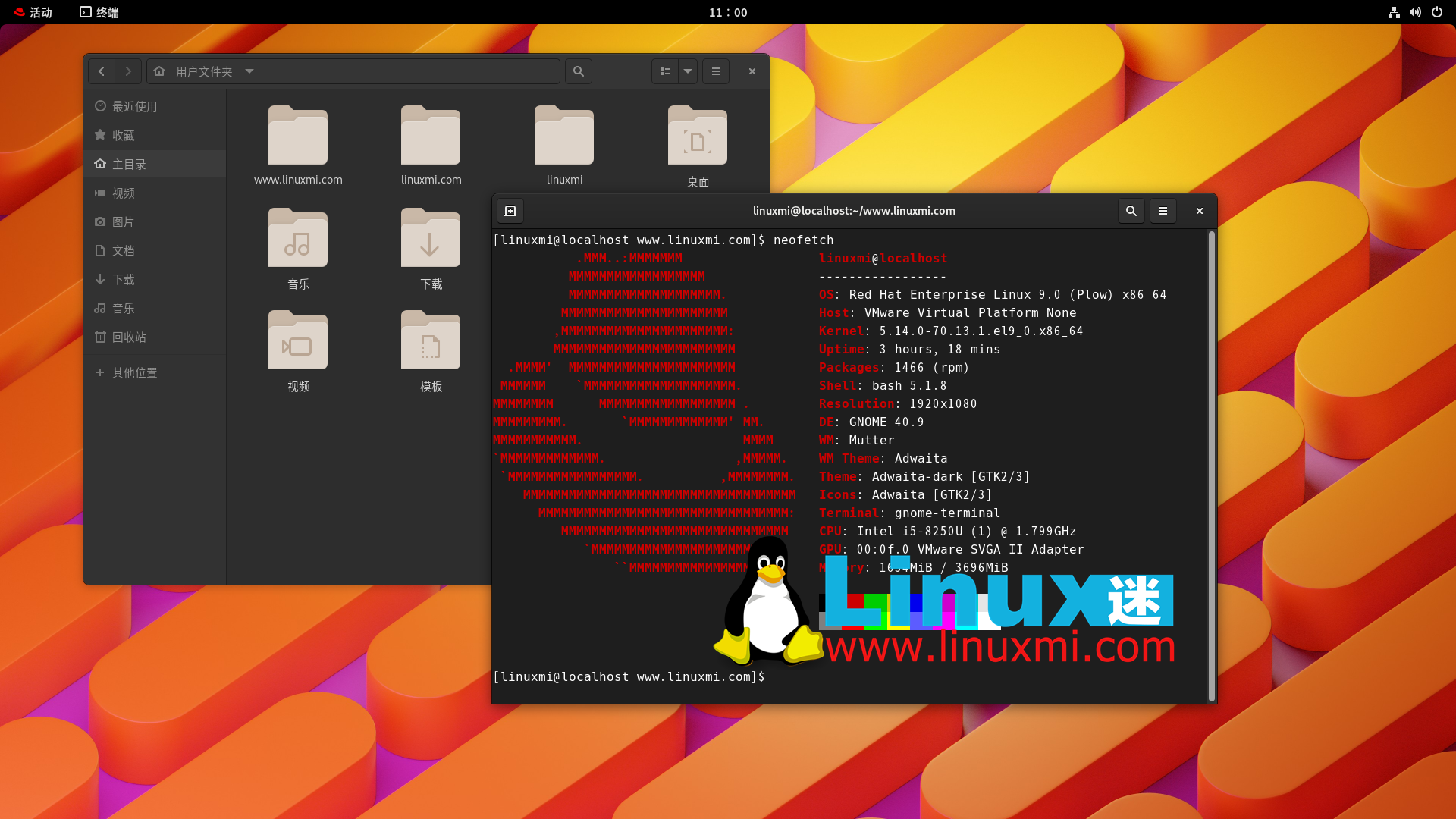Go back in file manager
This screenshot has width=1456, height=819.
coord(102,71)
